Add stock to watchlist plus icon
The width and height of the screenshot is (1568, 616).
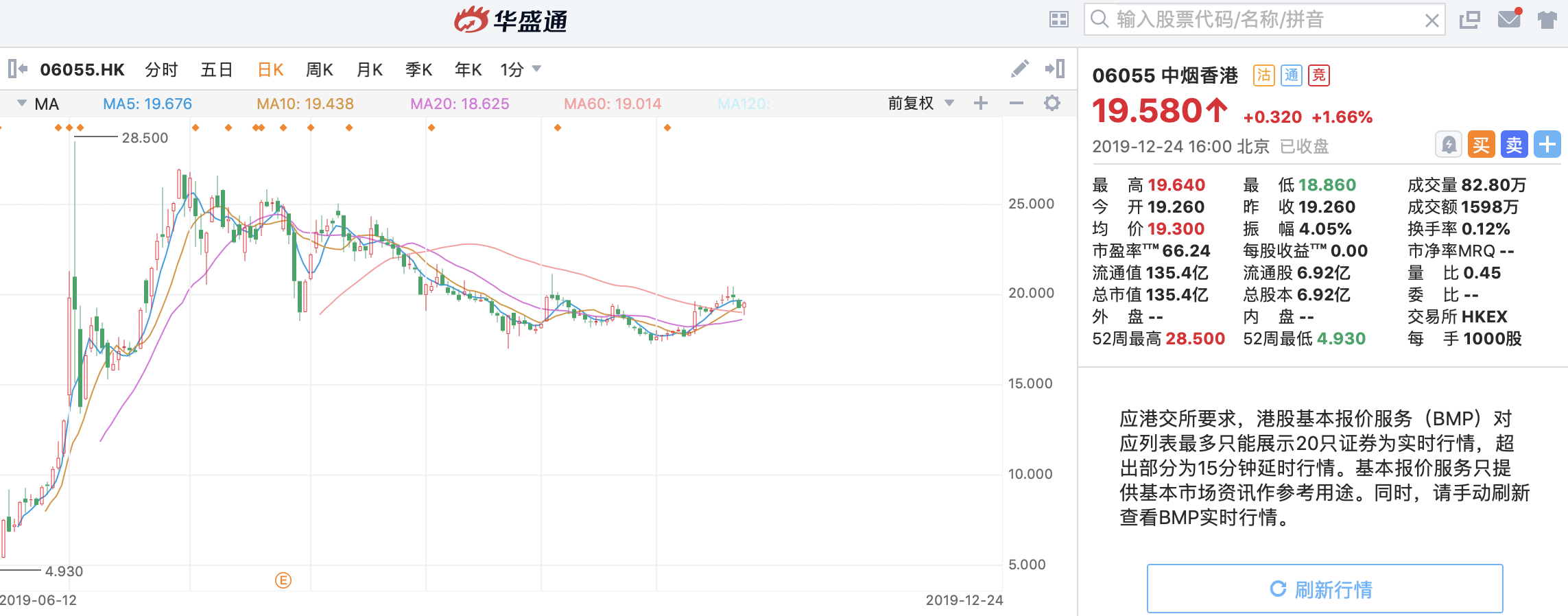click(x=1547, y=145)
